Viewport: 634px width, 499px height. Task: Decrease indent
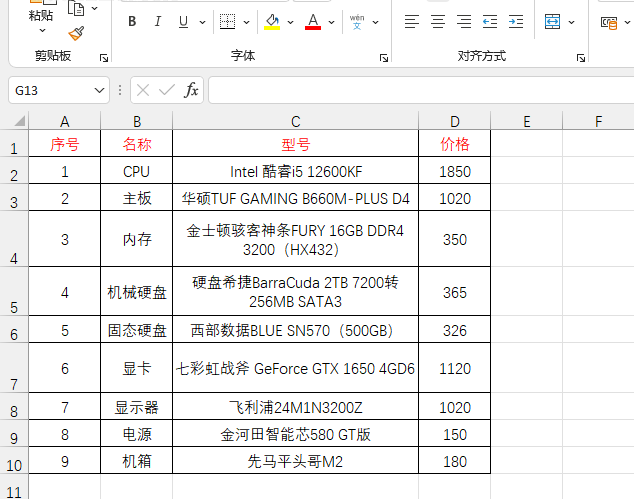click(x=490, y=21)
